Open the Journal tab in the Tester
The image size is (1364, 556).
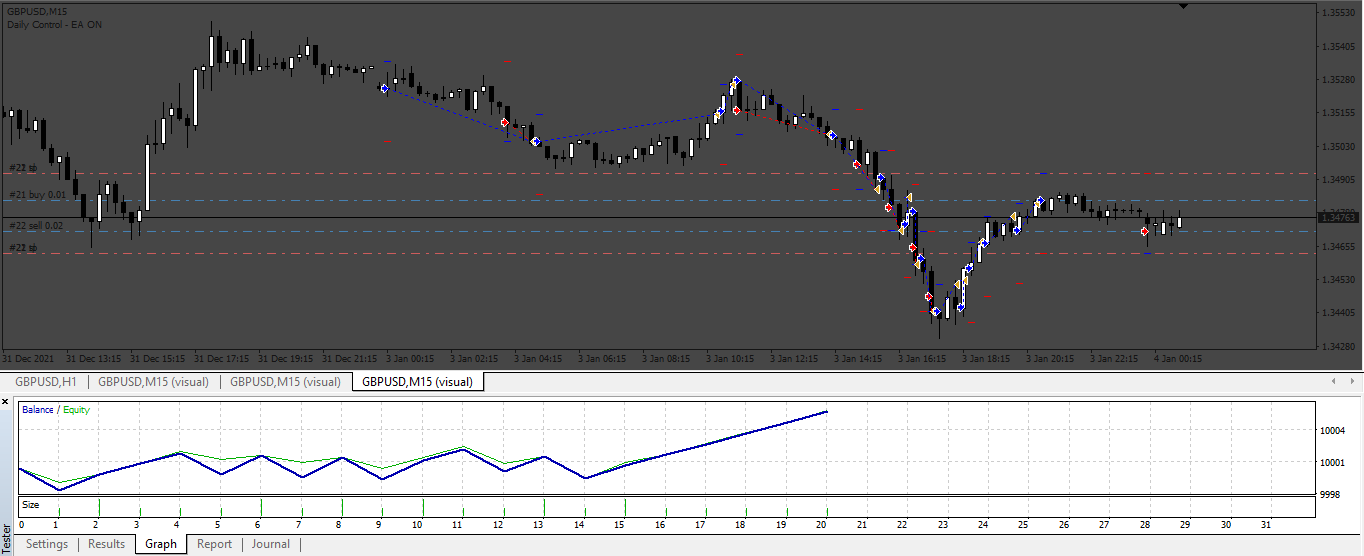click(271, 544)
